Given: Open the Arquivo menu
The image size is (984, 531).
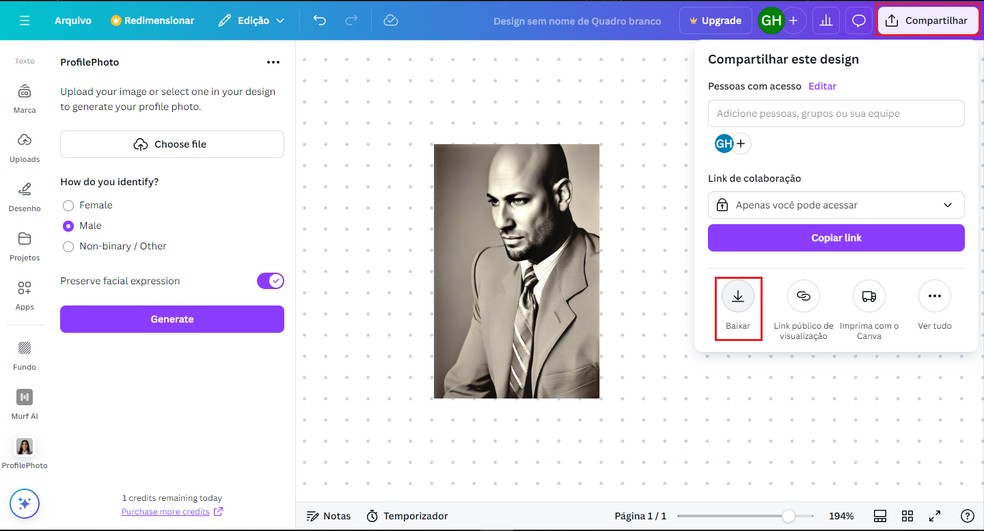Looking at the screenshot, I should [x=73, y=21].
